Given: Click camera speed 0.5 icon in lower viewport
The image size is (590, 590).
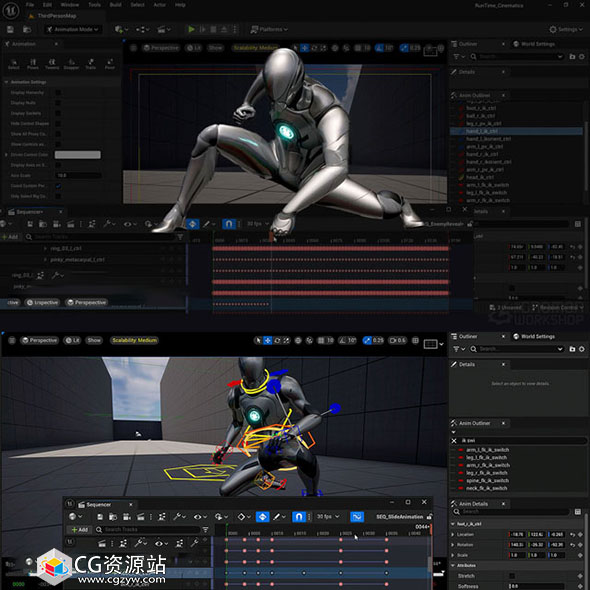Looking at the screenshot, I should 397,341.
